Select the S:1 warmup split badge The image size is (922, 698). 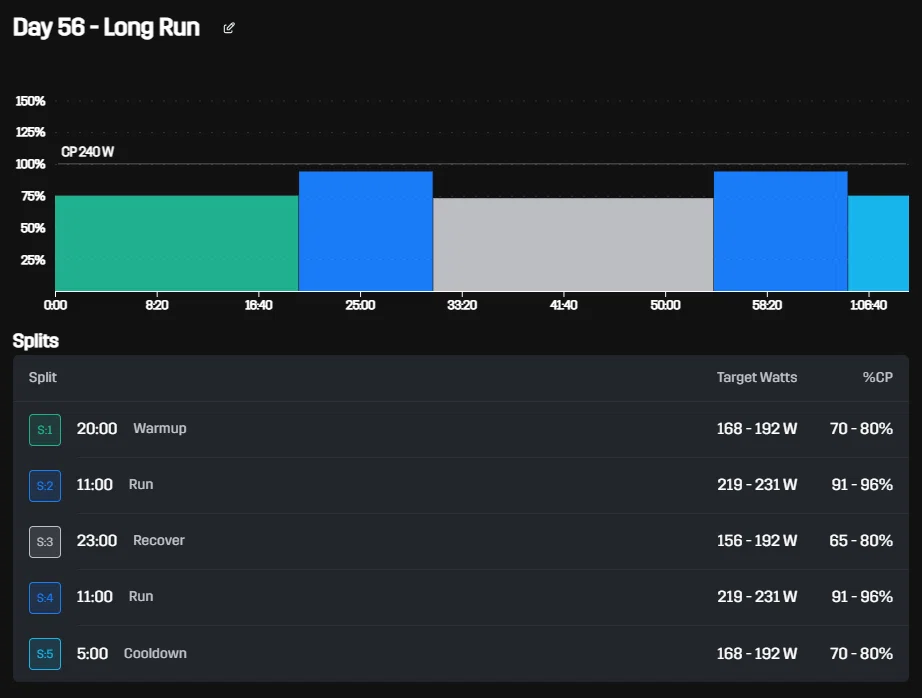pyautogui.click(x=45, y=430)
